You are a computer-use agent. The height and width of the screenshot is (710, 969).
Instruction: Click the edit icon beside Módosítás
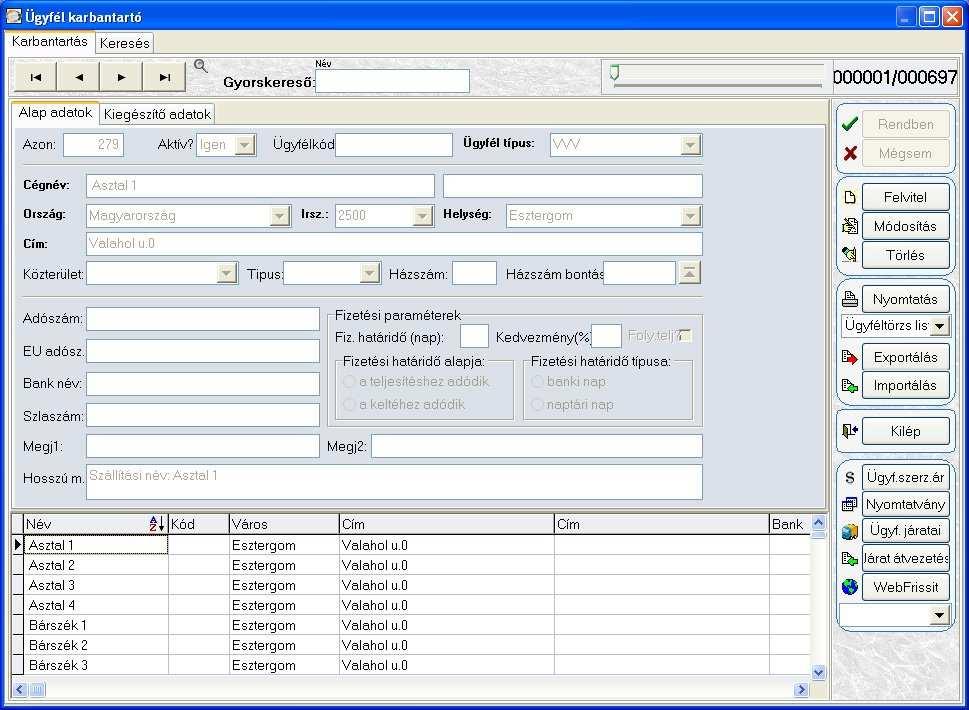click(x=850, y=226)
